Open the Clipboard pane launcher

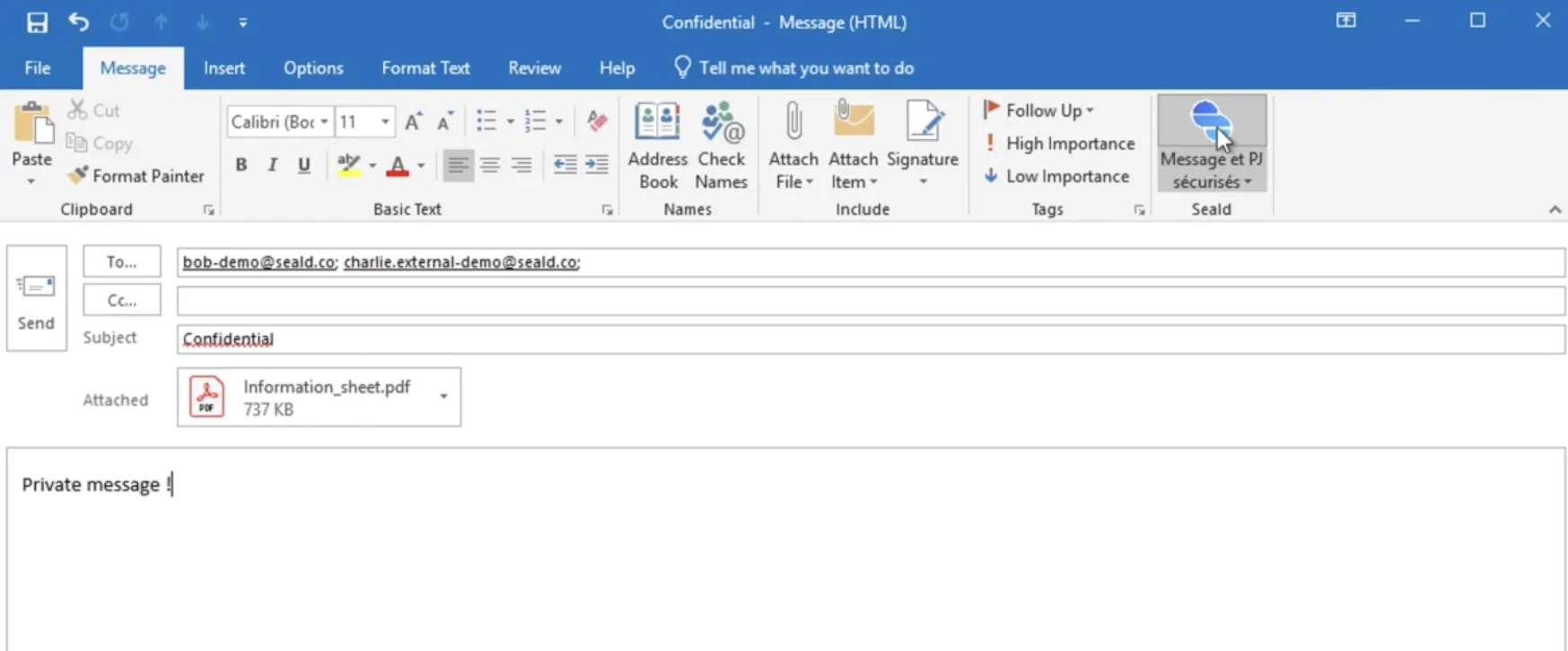208,210
